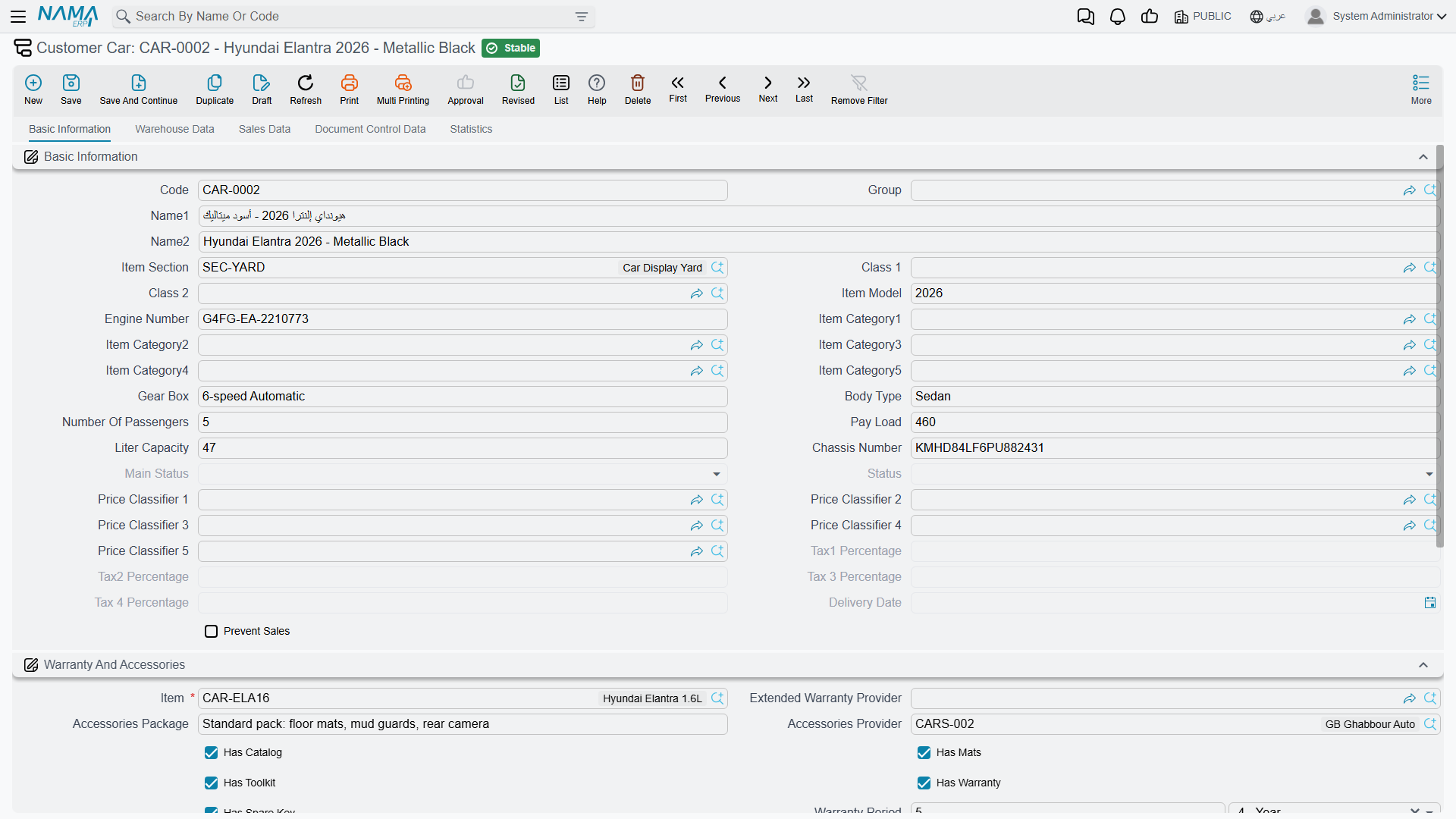Switch to the Sales Data tab
This screenshot has height=819, width=1456.
coord(265,130)
